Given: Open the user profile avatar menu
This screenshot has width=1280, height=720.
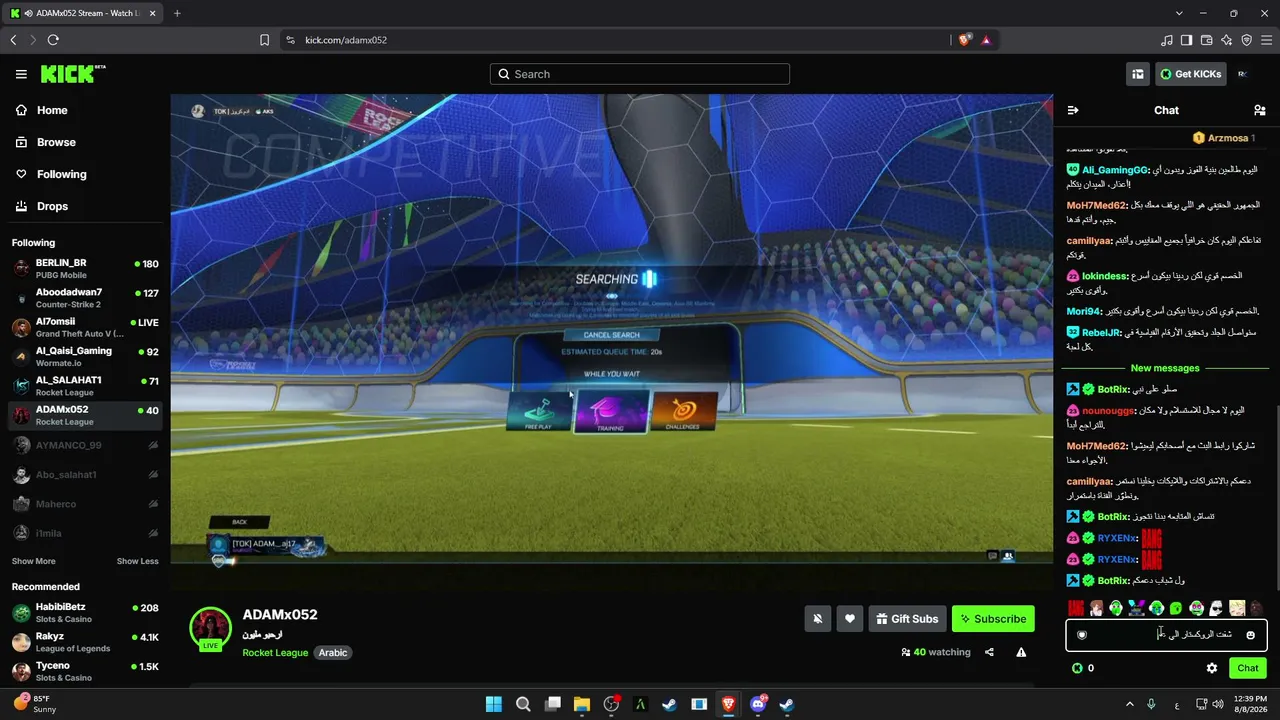Looking at the screenshot, I should click(1242, 74).
